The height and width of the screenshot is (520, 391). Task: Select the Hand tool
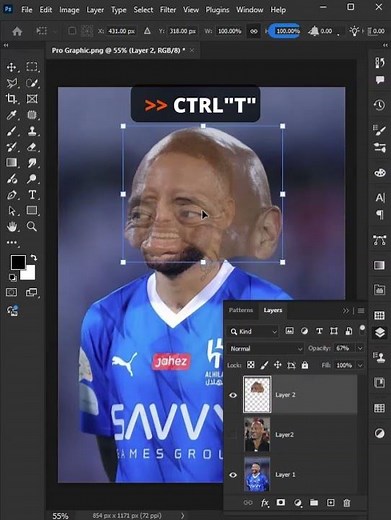coord(12,227)
